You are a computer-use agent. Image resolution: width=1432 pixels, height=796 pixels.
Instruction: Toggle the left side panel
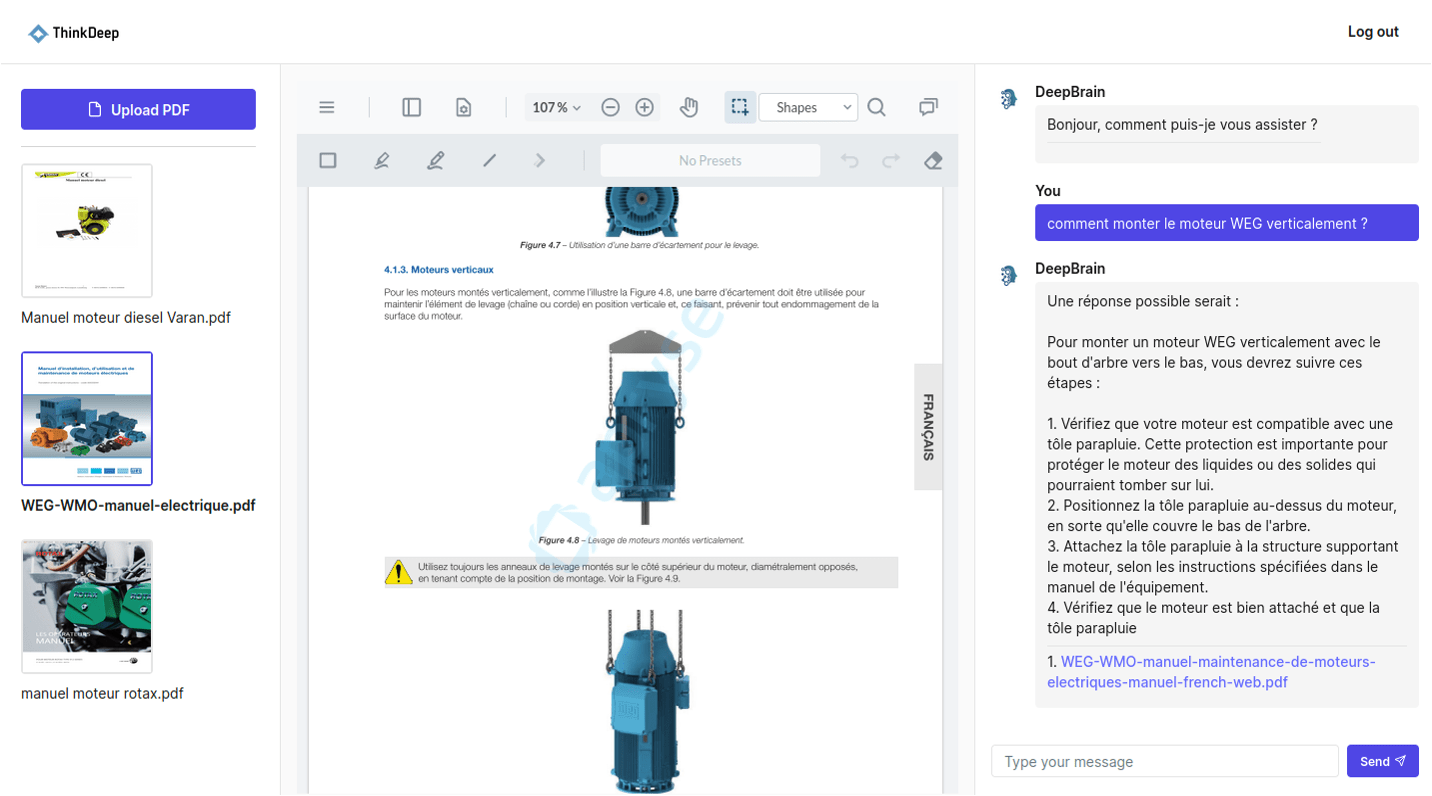pos(411,108)
